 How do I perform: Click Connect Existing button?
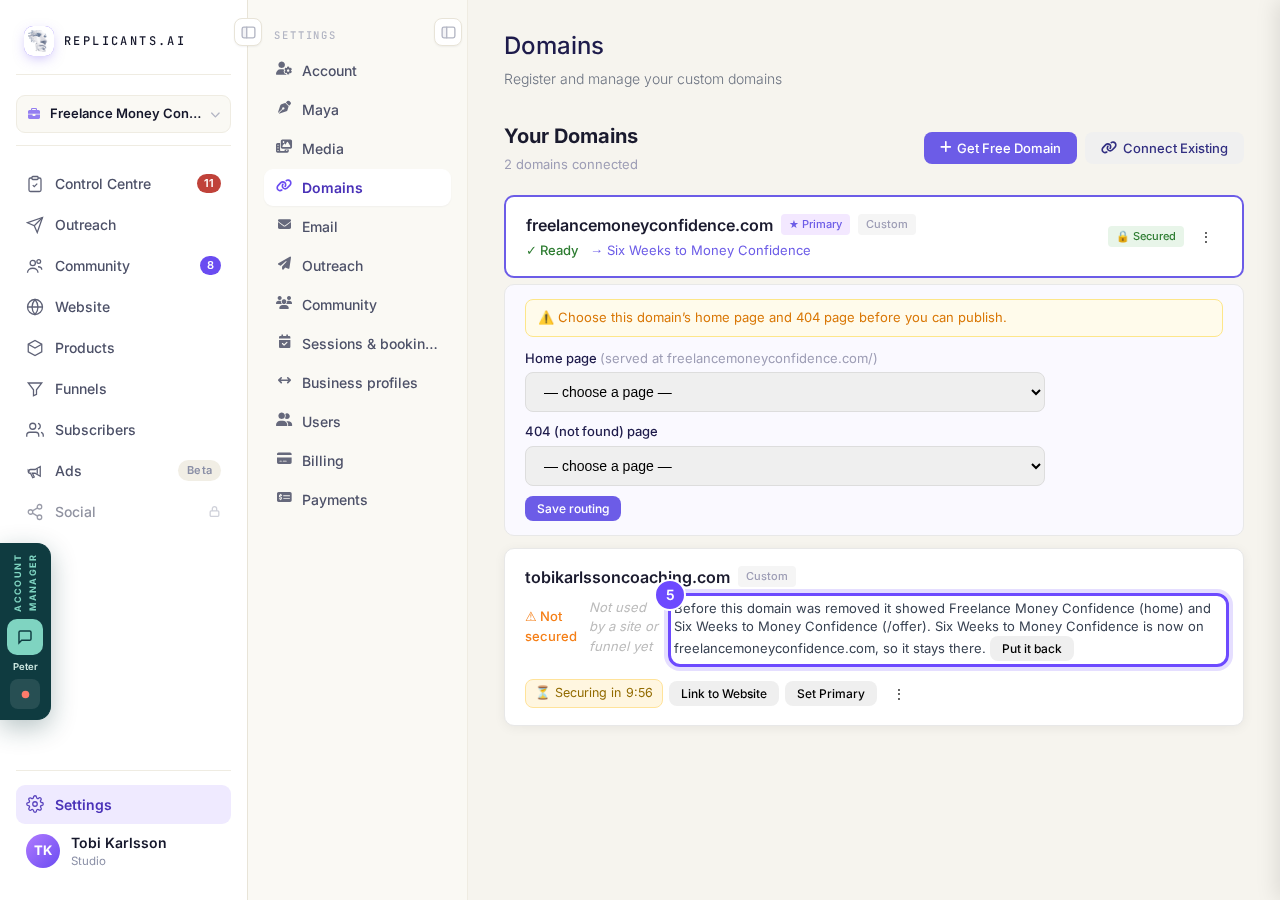click(1165, 148)
